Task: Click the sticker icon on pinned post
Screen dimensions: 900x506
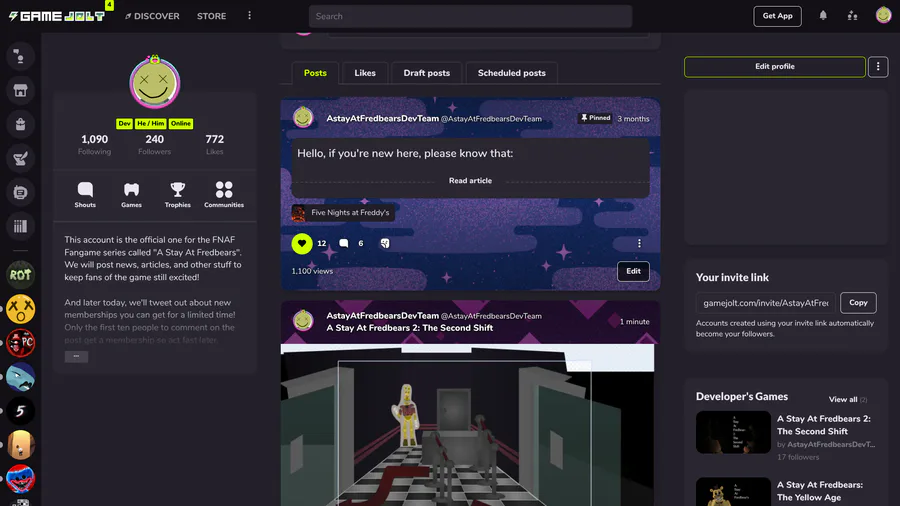Action: click(385, 243)
